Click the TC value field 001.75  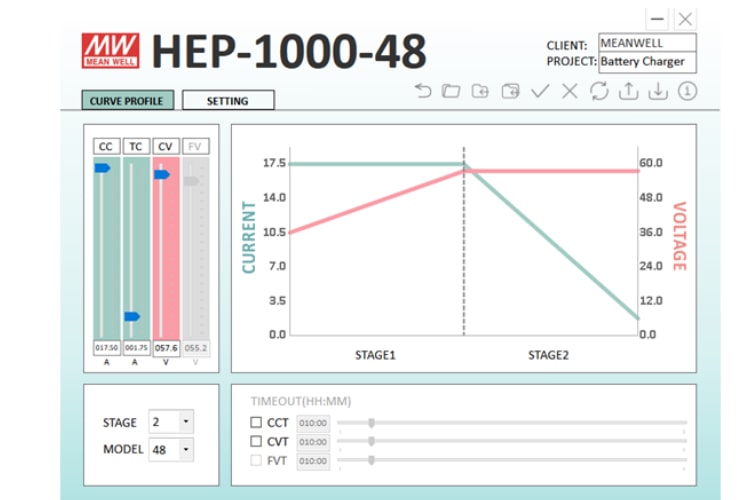tap(136, 348)
